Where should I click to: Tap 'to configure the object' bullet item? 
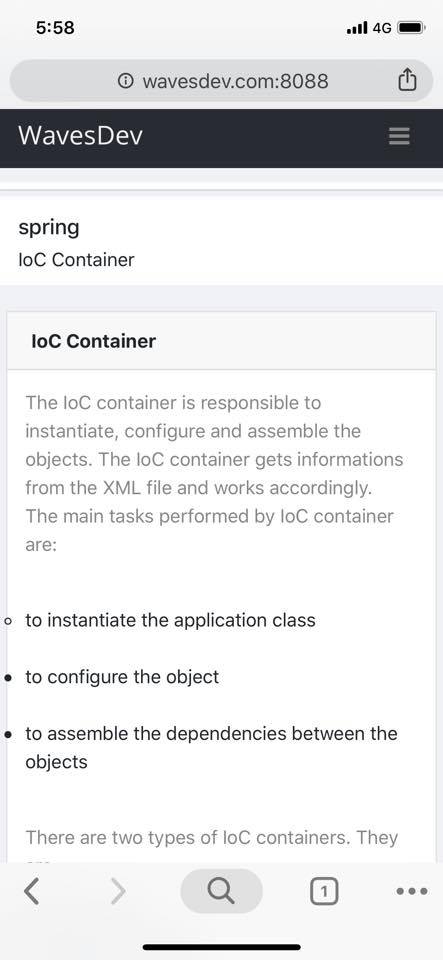click(122, 677)
